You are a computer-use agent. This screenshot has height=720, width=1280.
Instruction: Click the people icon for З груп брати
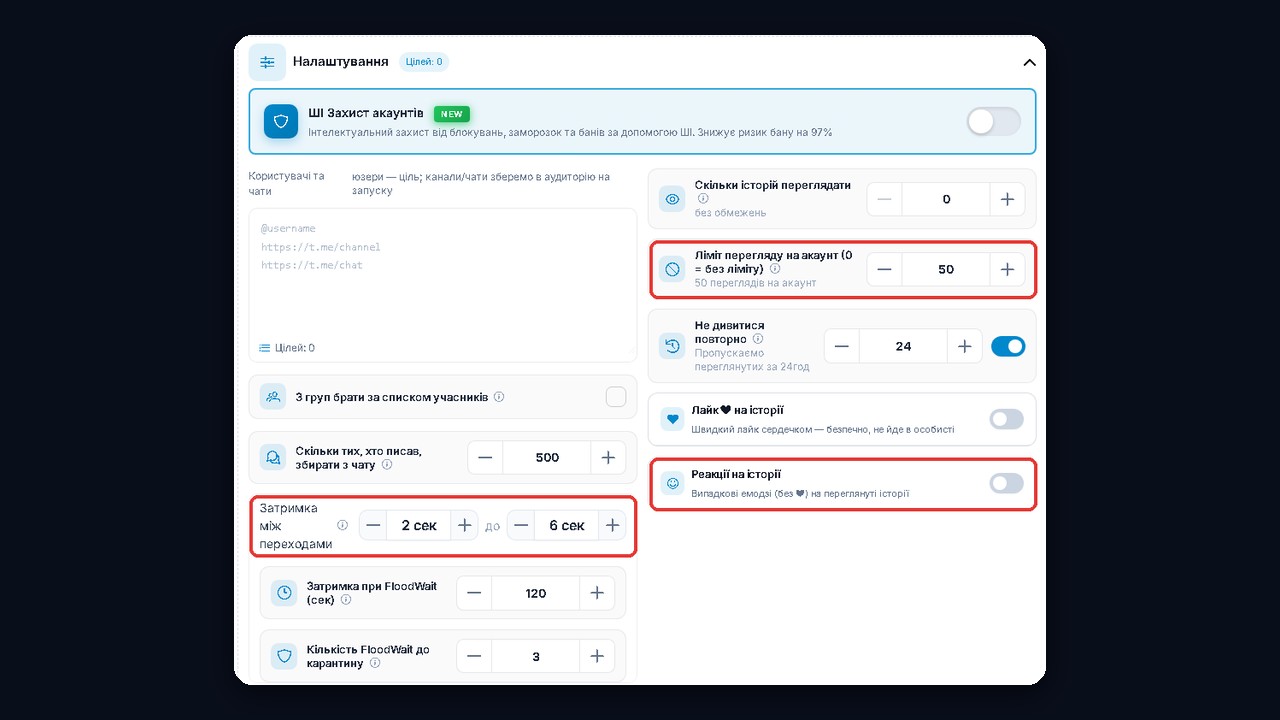click(x=272, y=397)
